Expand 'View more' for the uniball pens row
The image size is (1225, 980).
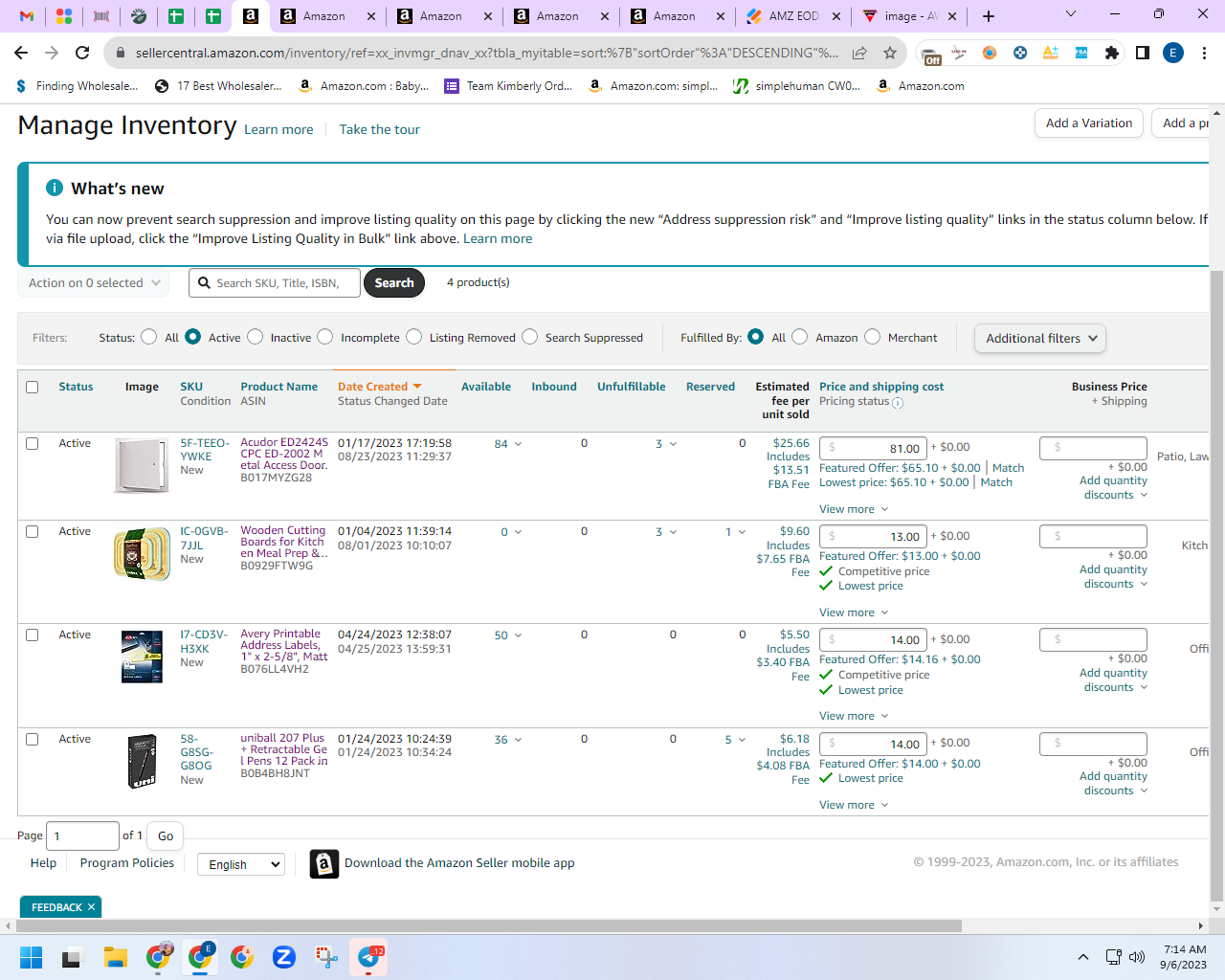[854, 805]
